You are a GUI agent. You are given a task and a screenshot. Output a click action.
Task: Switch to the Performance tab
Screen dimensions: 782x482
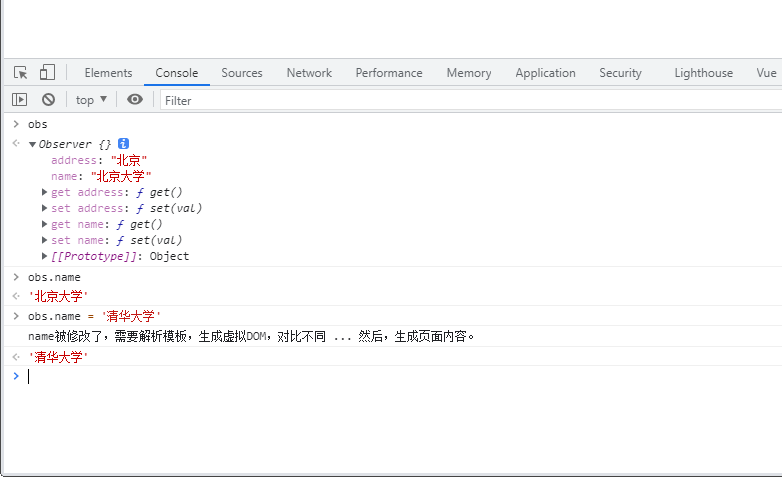point(389,73)
